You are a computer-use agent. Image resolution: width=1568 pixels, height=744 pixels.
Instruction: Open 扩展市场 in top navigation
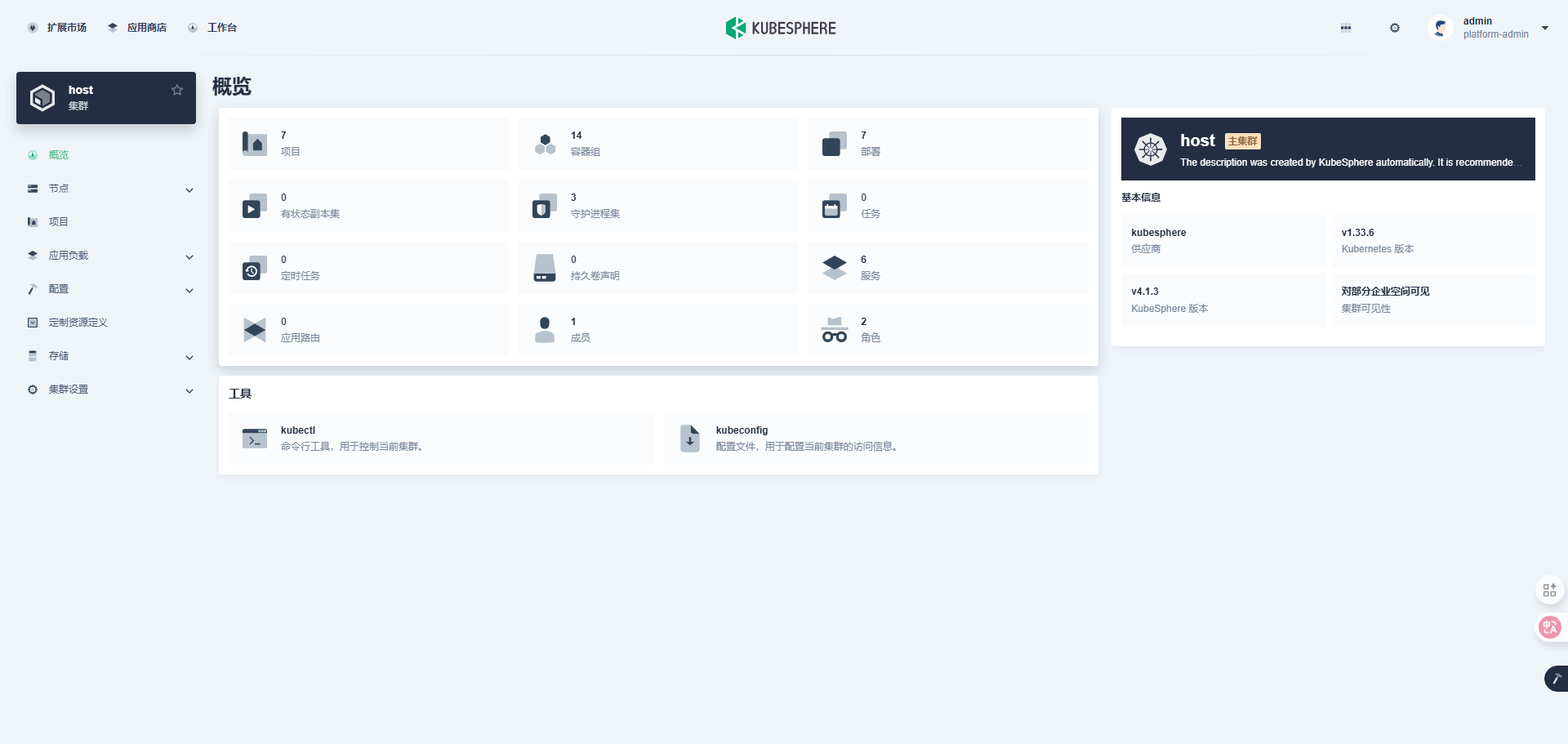pos(57,28)
